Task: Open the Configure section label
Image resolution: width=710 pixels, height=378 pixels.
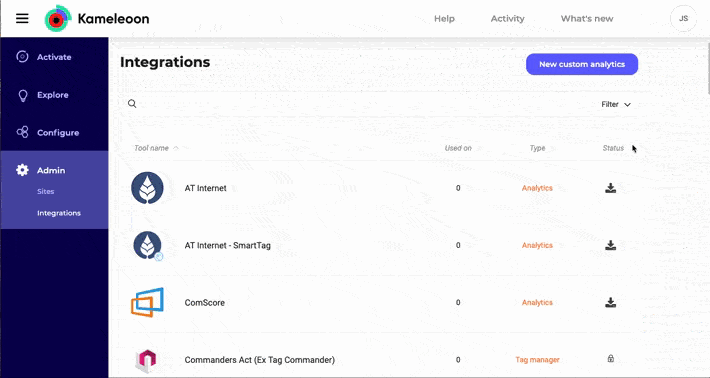Action: (x=58, y=133)
